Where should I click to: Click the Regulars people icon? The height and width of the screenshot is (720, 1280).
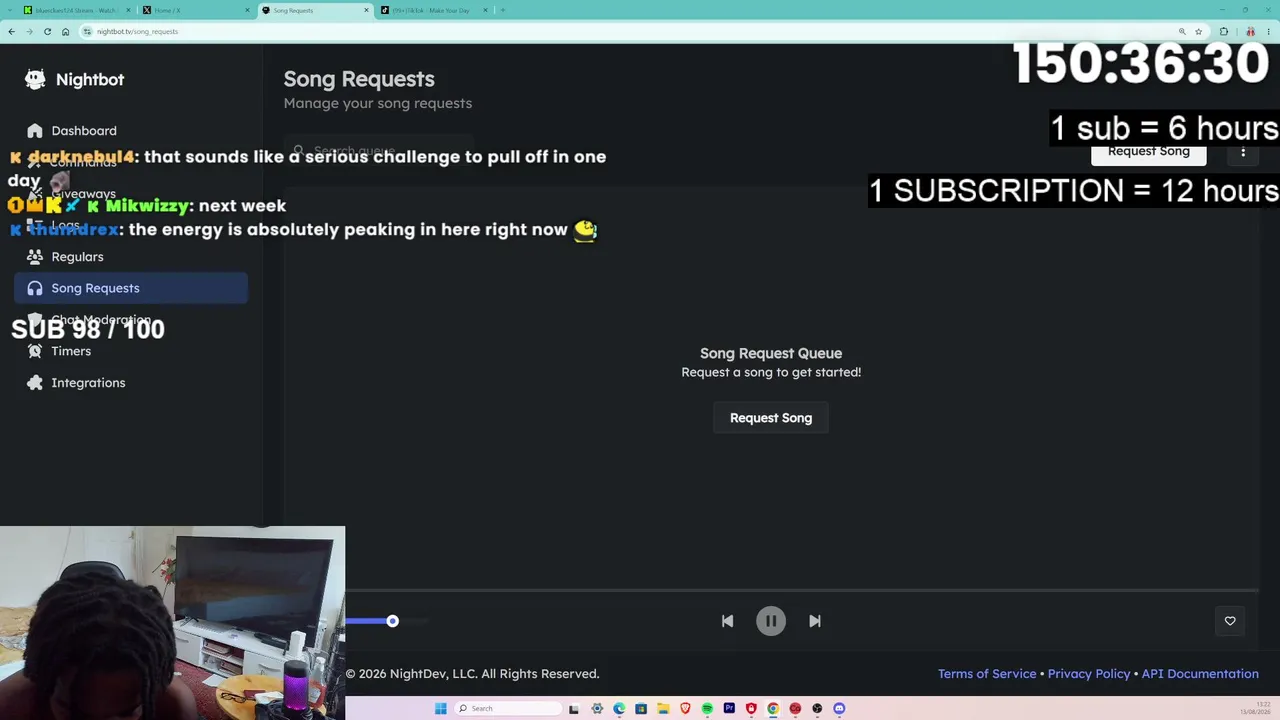35,257
